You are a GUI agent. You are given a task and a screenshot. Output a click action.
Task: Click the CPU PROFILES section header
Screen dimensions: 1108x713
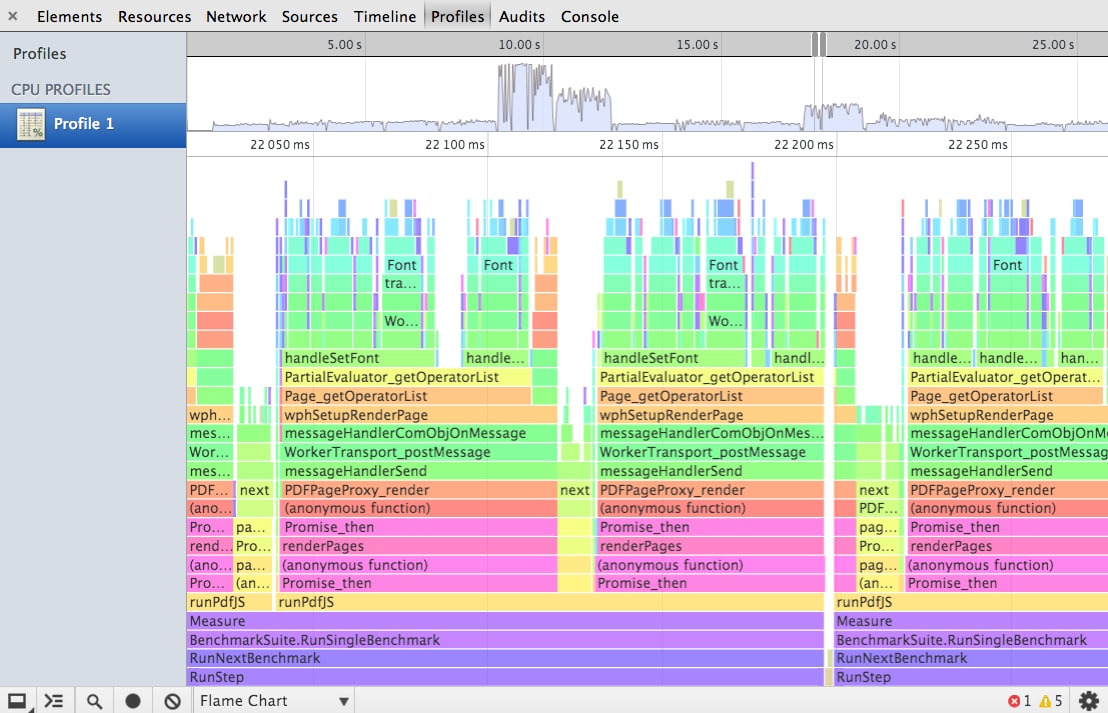[x=61, y=90]
